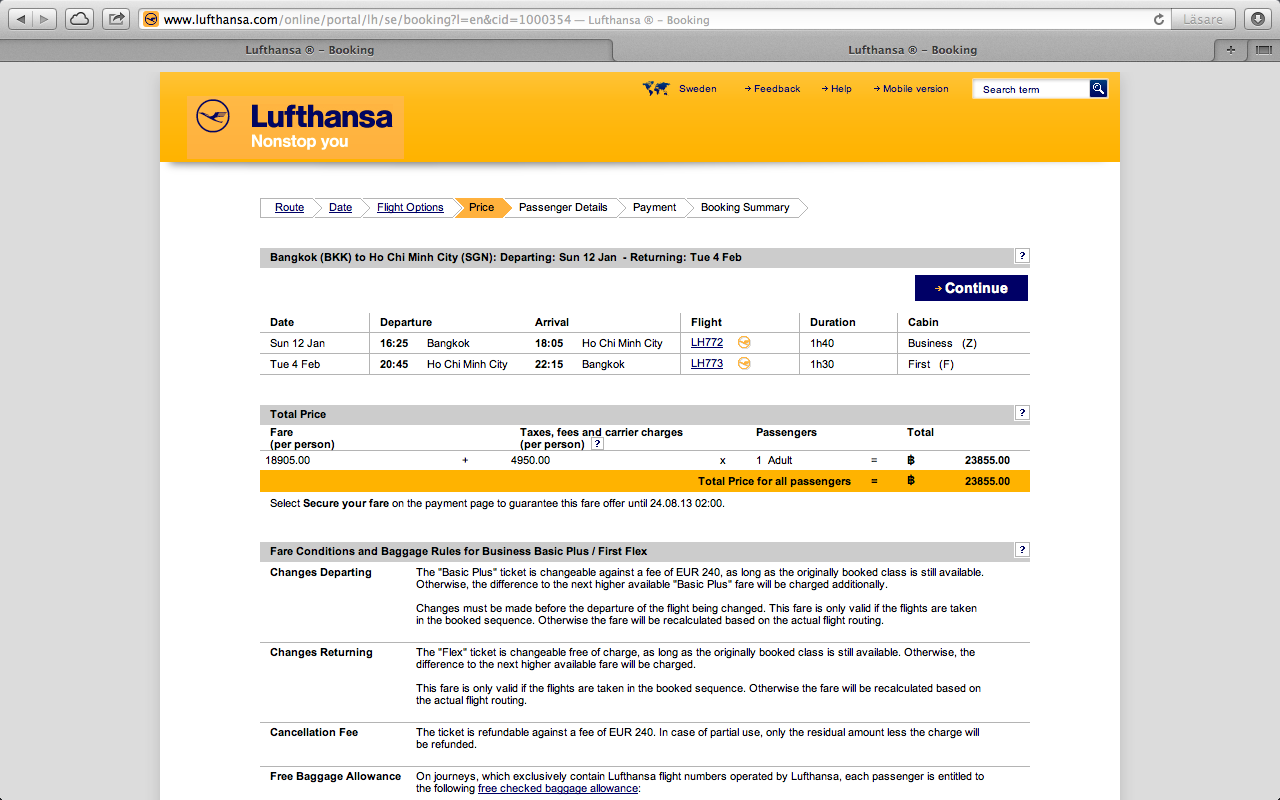Click the Lufthansa crane logo
This screenshot has width=1280, height=800.
click(213, 117)
